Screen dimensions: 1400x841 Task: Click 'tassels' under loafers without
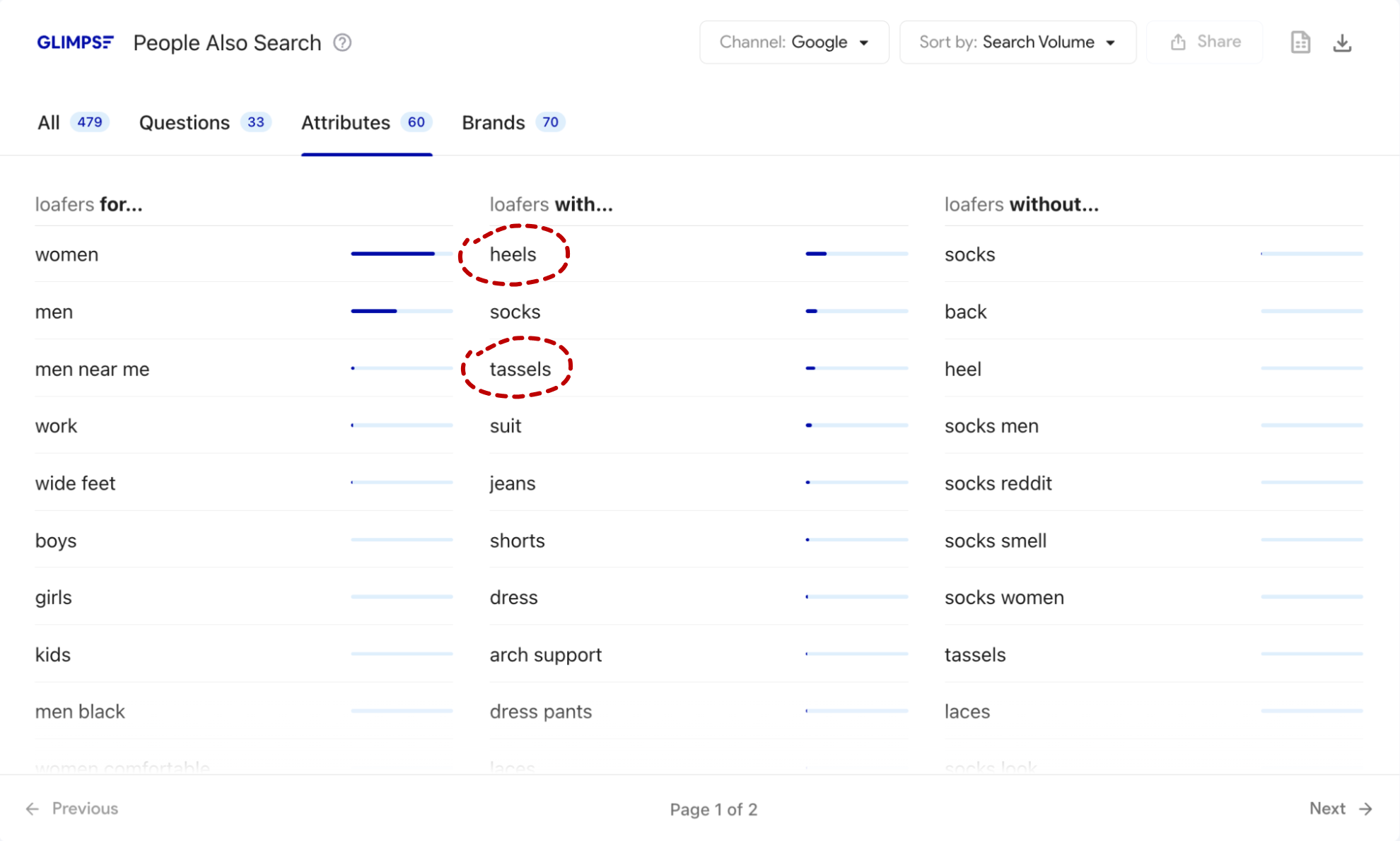975,654
